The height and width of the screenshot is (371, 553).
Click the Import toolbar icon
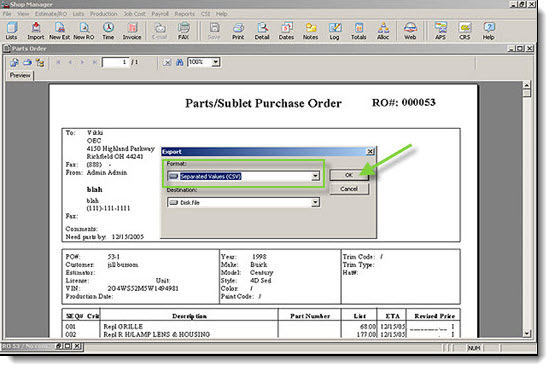click(x=36, y=31)
